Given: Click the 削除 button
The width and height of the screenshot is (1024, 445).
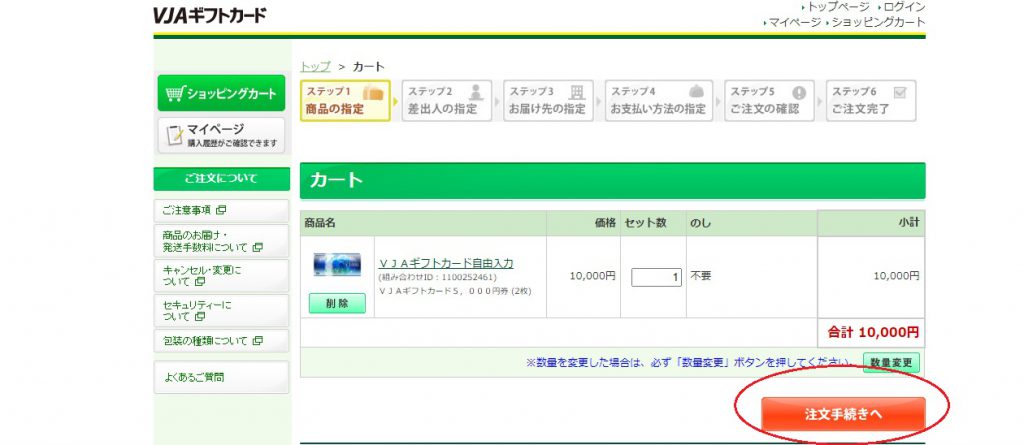Looking at the screenshot, I should tap(337, 303).
